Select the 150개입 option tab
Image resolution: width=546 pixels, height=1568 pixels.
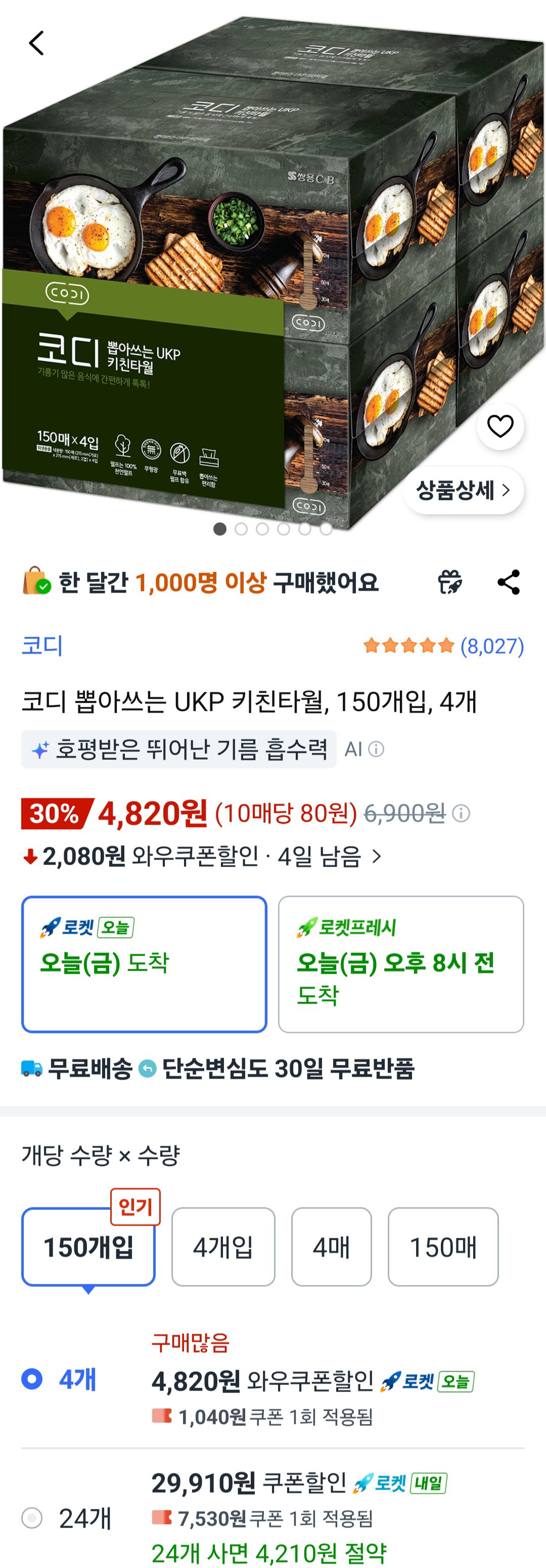(88, 1247)
